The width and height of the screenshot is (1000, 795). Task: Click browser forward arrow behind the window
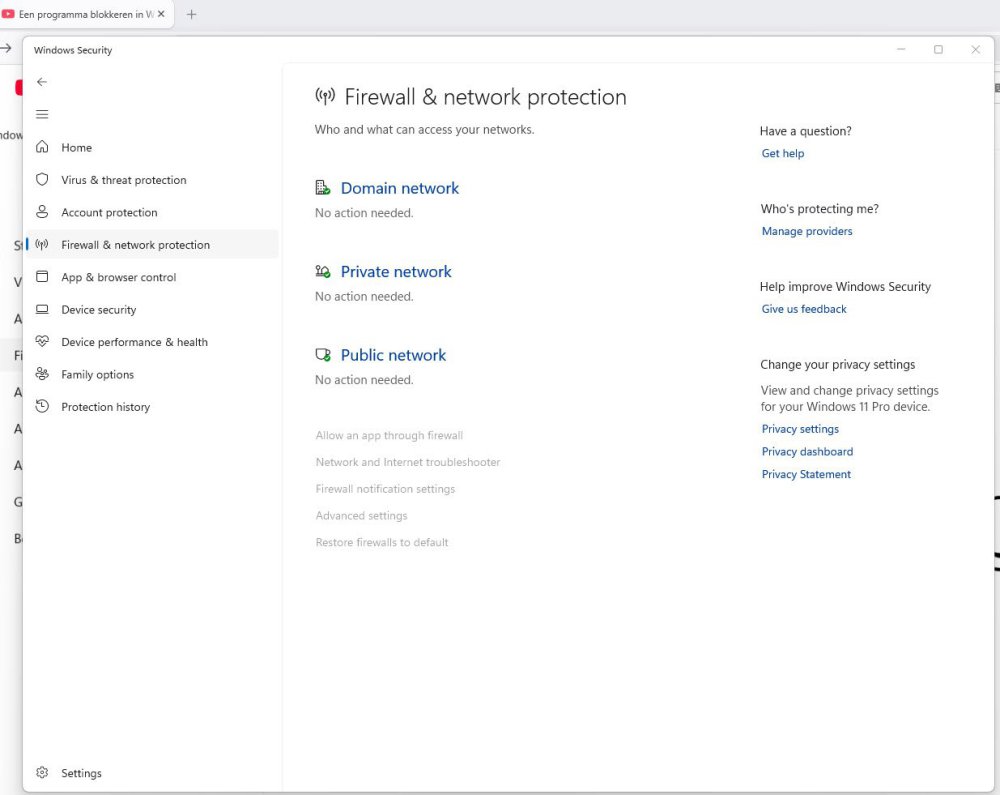[6, 48]
